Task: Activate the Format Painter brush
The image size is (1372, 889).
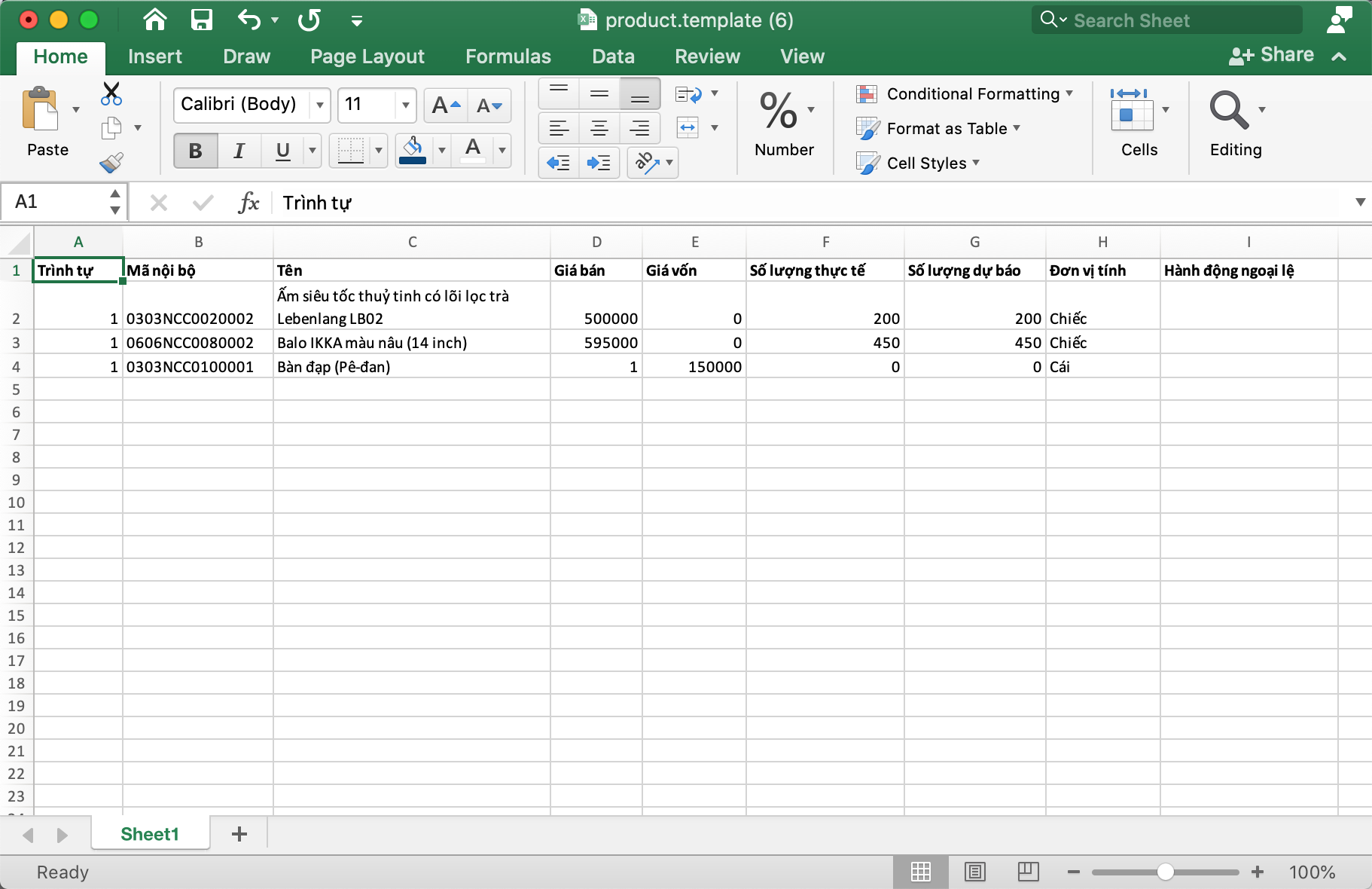Action: click(x=111, y=162)
